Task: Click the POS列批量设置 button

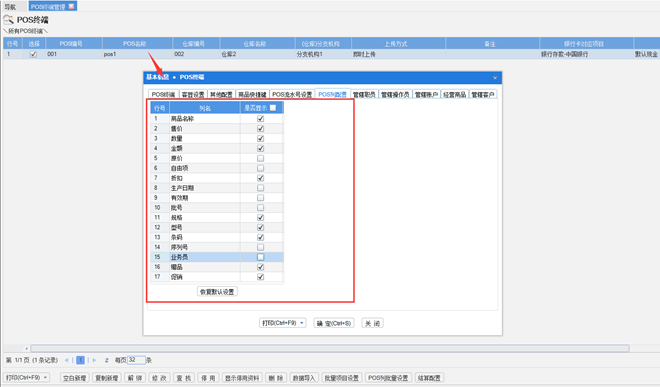Action: click(x=388, y=378)
